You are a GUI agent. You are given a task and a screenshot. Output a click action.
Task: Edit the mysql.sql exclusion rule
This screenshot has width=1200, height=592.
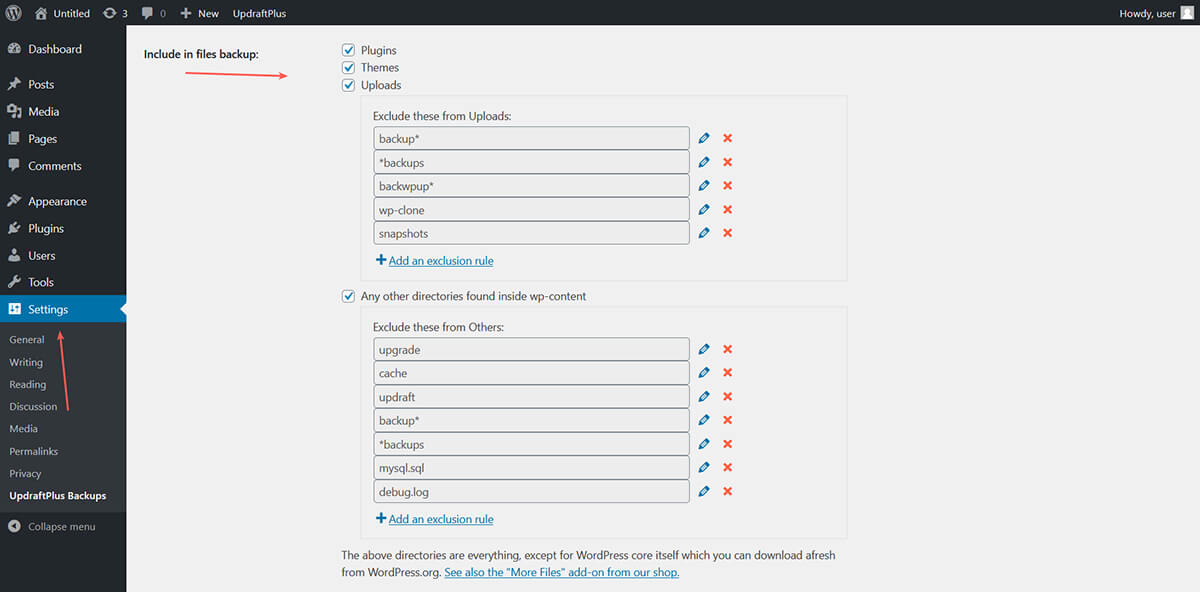pyautogui.click(x=704, y=467)
